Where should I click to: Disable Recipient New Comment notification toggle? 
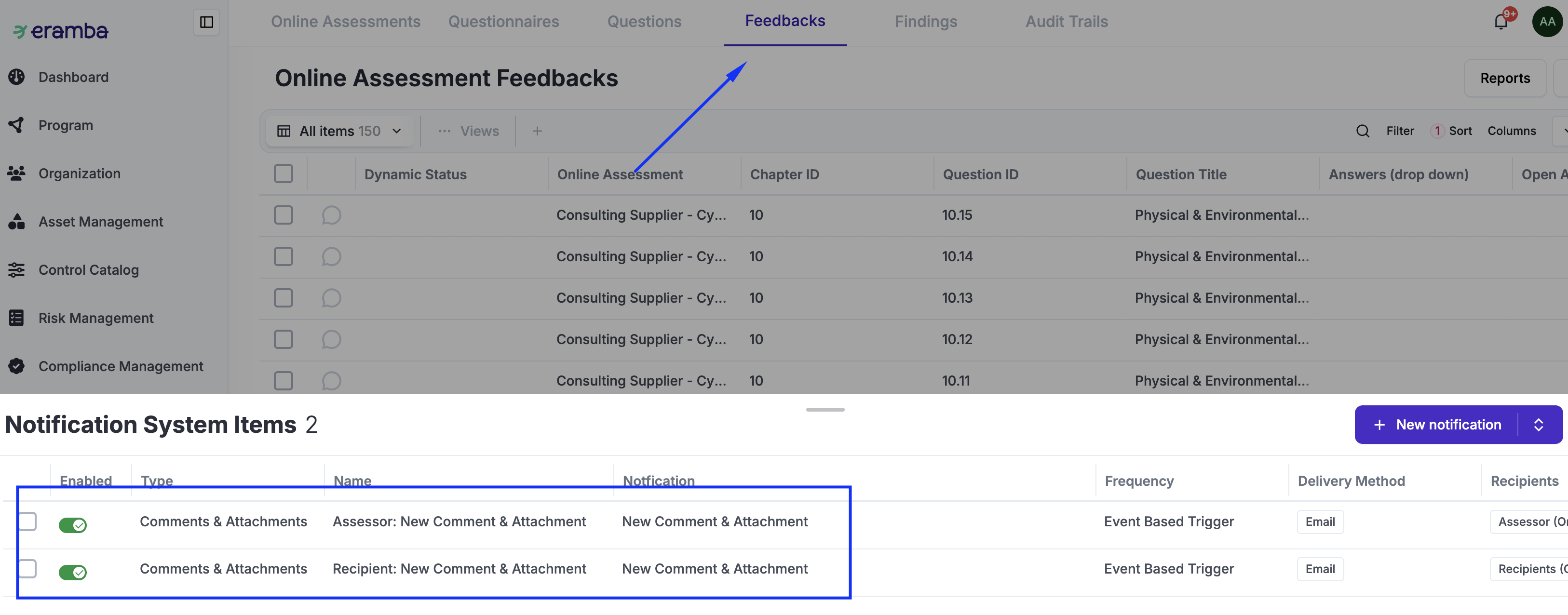73,572
